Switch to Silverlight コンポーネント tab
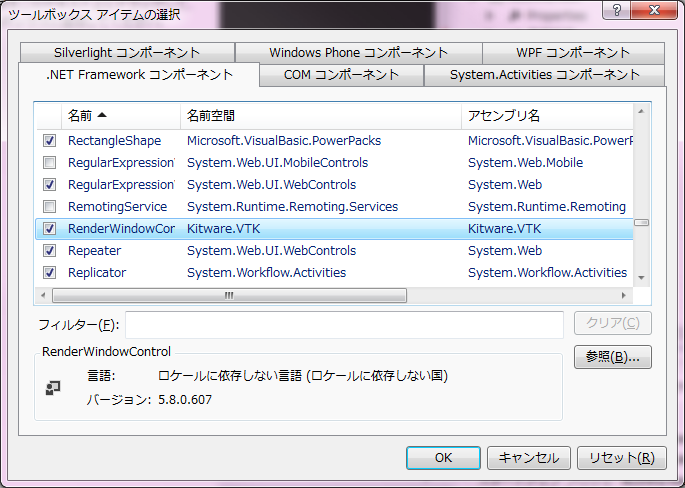The width and height of the screenshot is (685, 488). [x=127, y=53]
